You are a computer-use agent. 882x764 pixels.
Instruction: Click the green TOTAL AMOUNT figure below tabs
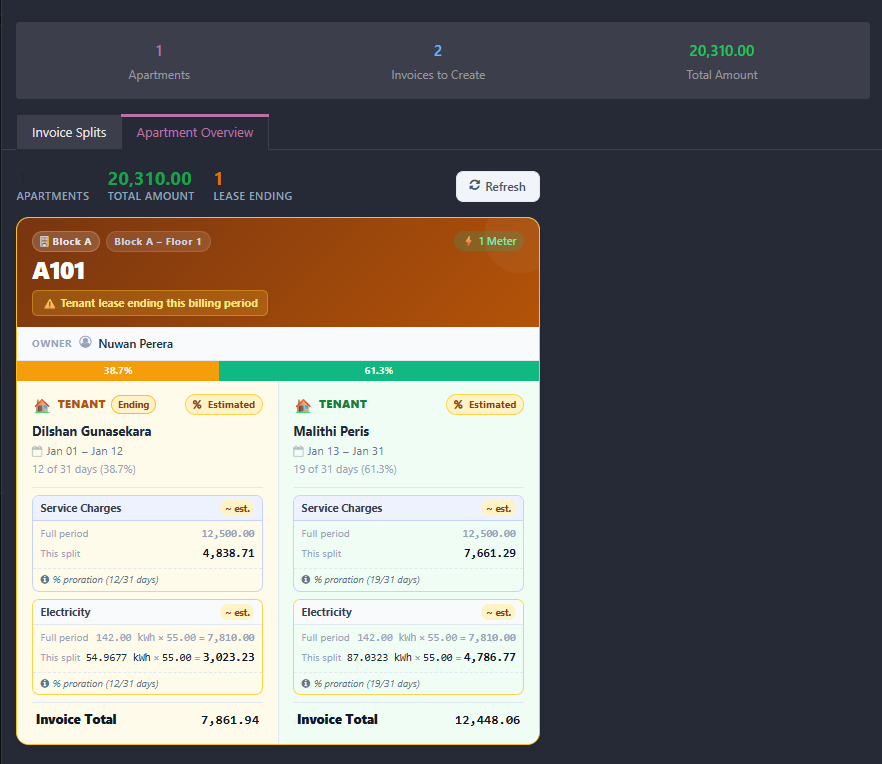(150, 179)
